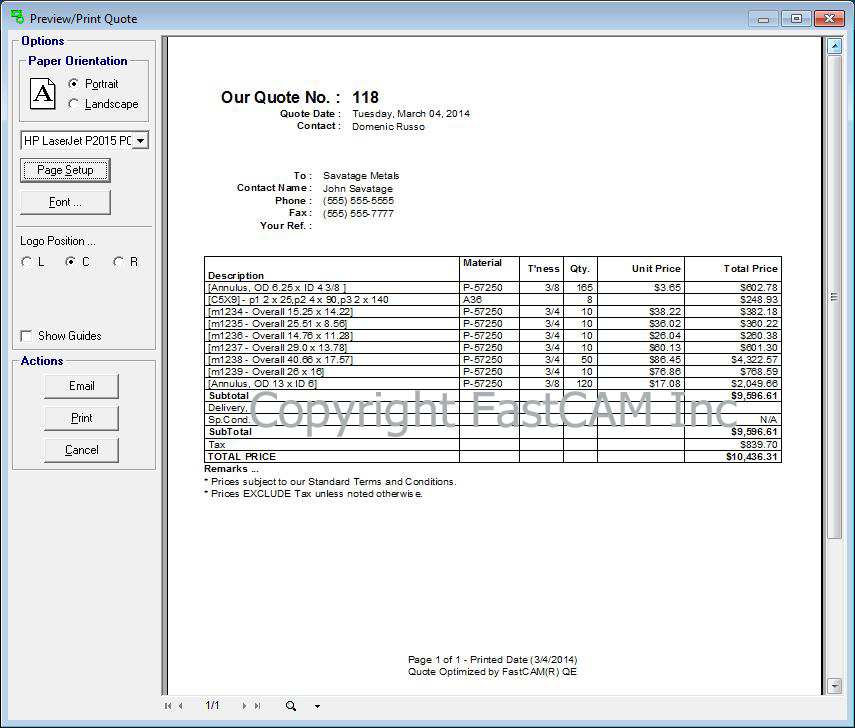This screenshot has width=855, height=728.
Task: Set logo position to right (R)
Action: (118, 262)
